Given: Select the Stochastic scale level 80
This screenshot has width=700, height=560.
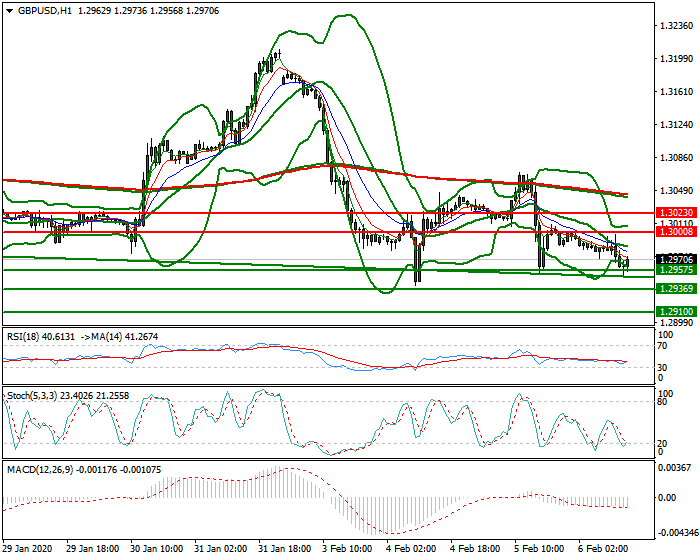Looking at the screenshot, I should 662,402.
